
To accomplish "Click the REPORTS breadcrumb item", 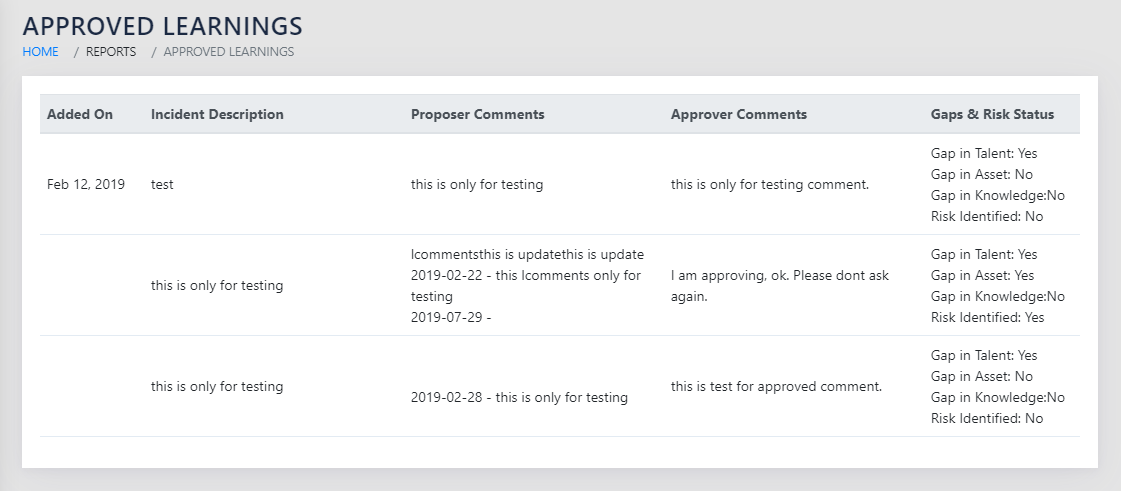I will 111,52.
